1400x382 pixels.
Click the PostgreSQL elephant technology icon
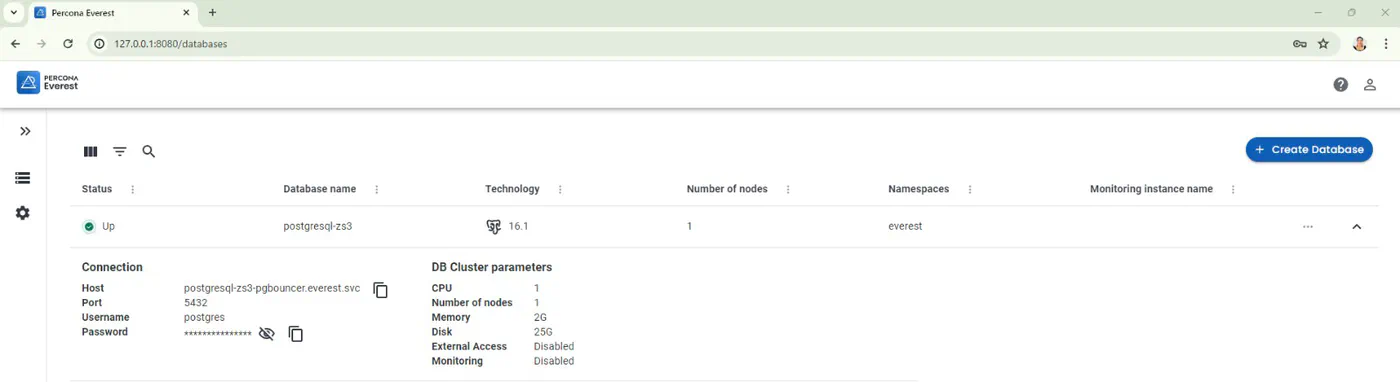[x=493, y=227]
